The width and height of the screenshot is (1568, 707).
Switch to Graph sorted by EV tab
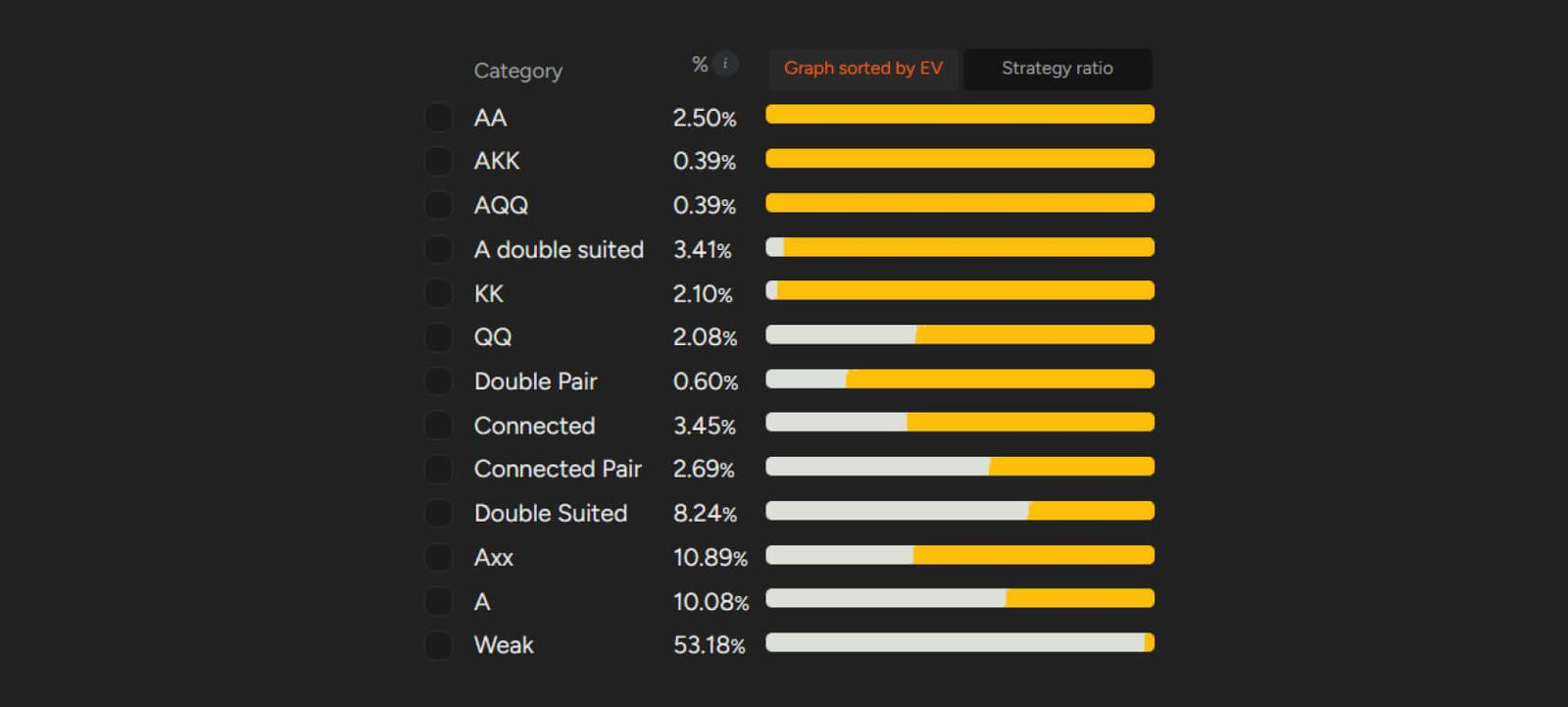pos(862,69)
